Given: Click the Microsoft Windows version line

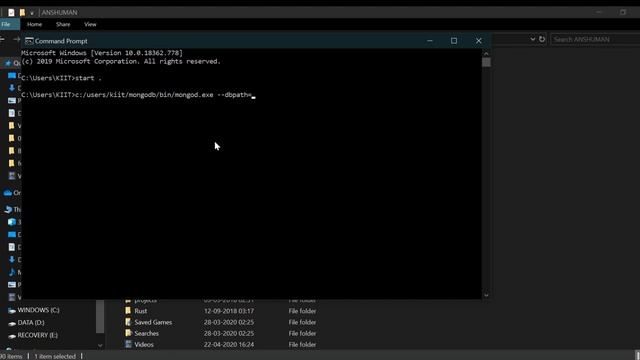Looking at the screenshot, I should point(102,53).
